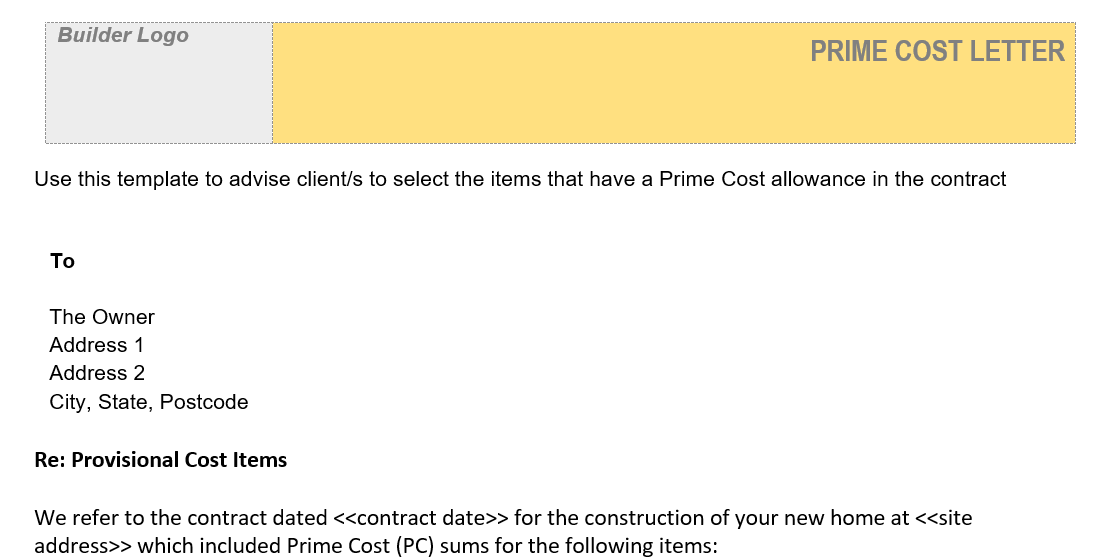The height and width of the screenshot is (558, 1110).
Task: Click the <<contract date>> placeholder
Action: pyautogui.click(x=421, y=518)
